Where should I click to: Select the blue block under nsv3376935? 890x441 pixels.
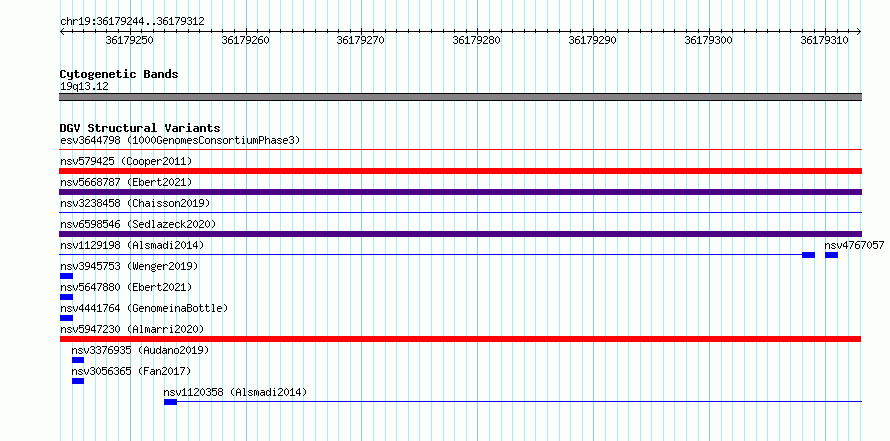[x=78, y=360]
